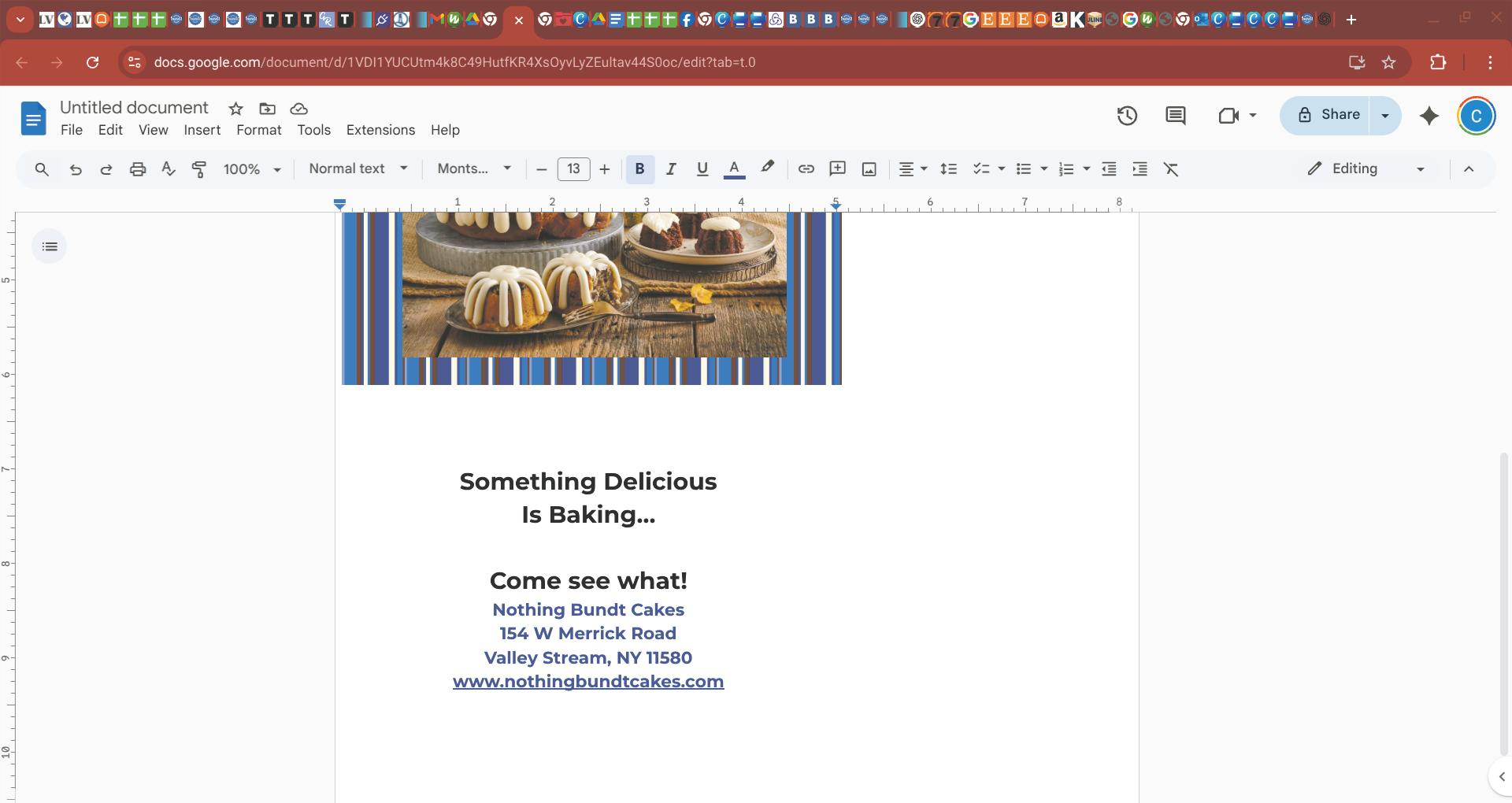The height and width of the screenshot is (803, 1512).
Task: Open the Normal text style dropdown
Action: 358,169
